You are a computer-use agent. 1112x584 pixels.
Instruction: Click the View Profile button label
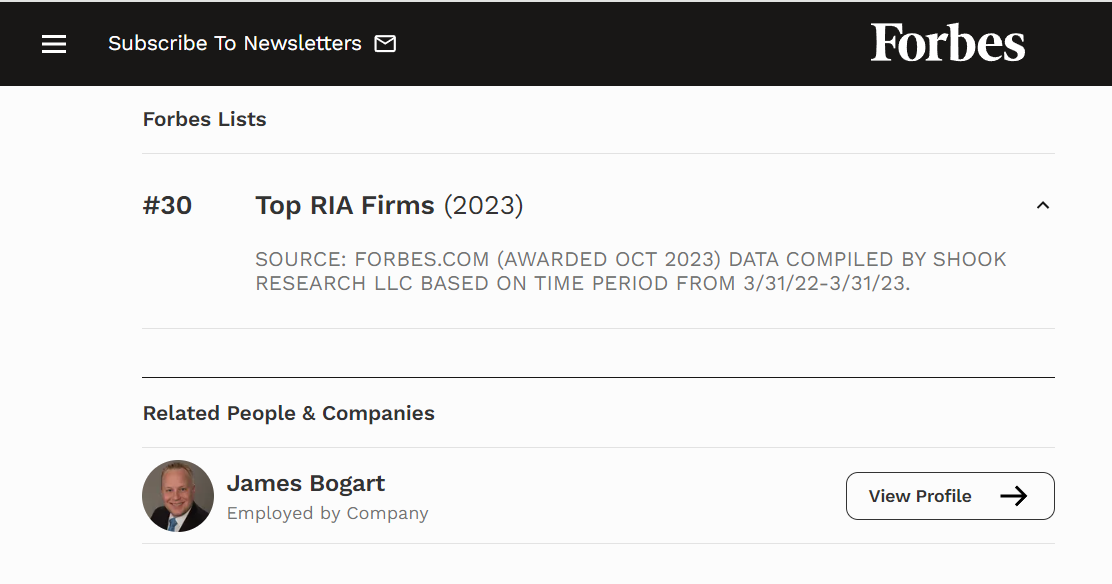(920, 496)
